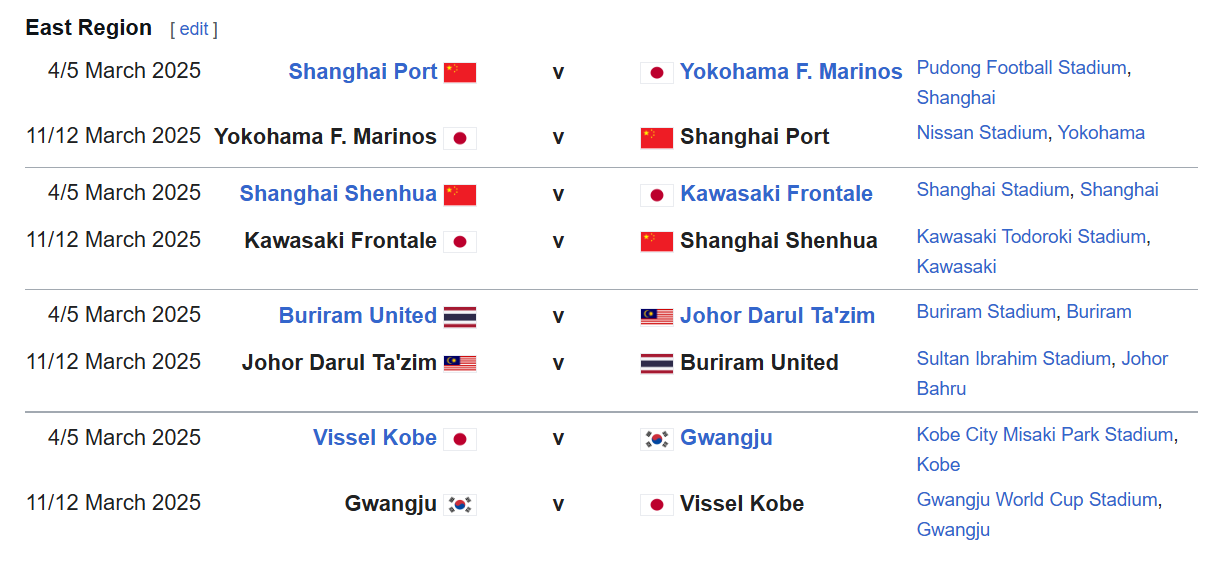Visit Kawasaki Todoroki Stadium page
The height and width of the screenshot is (563, 1211).
[x=1031, y=237]
